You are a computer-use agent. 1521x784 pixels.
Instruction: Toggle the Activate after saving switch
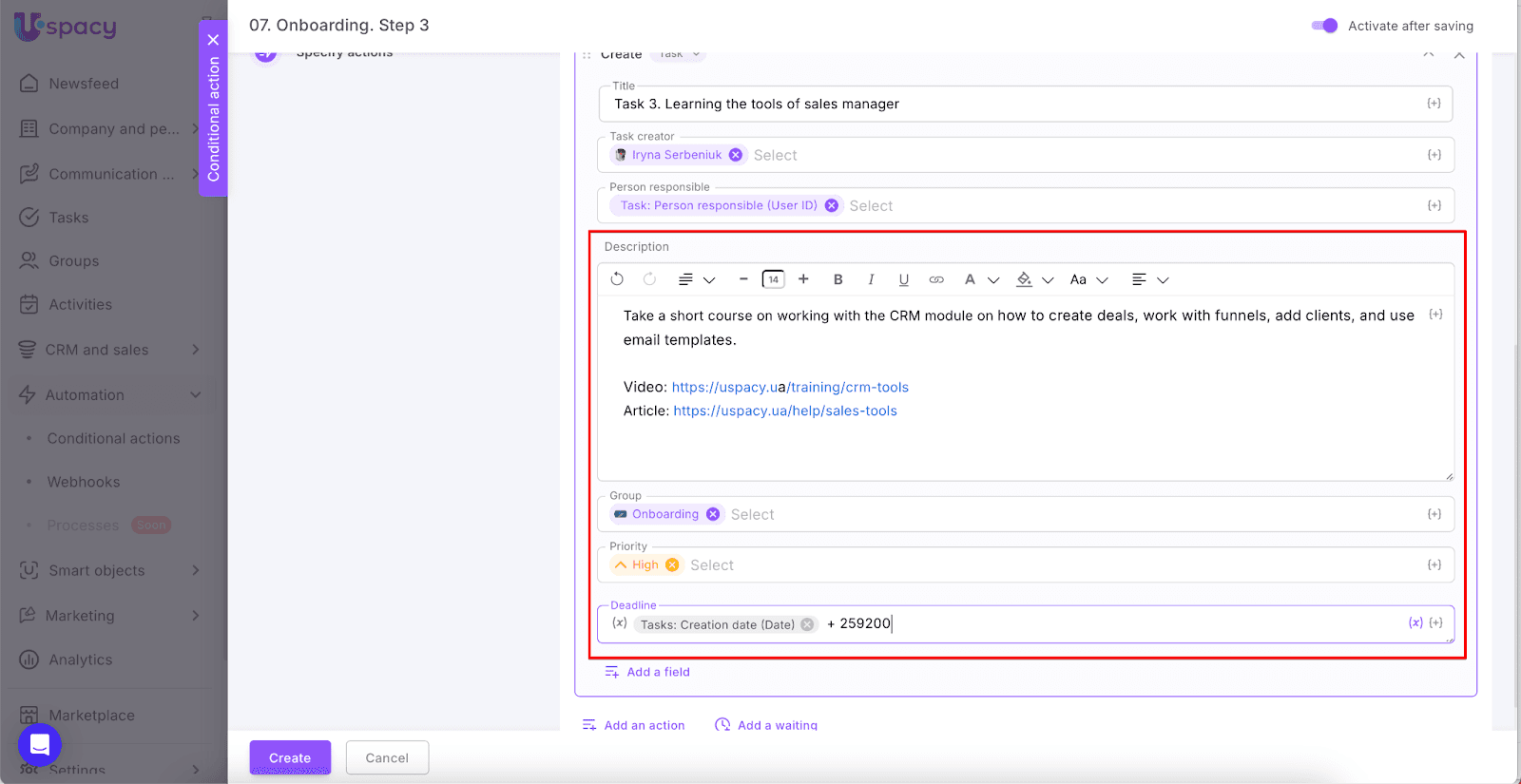pyautogui.click(x=1324, y=26)
